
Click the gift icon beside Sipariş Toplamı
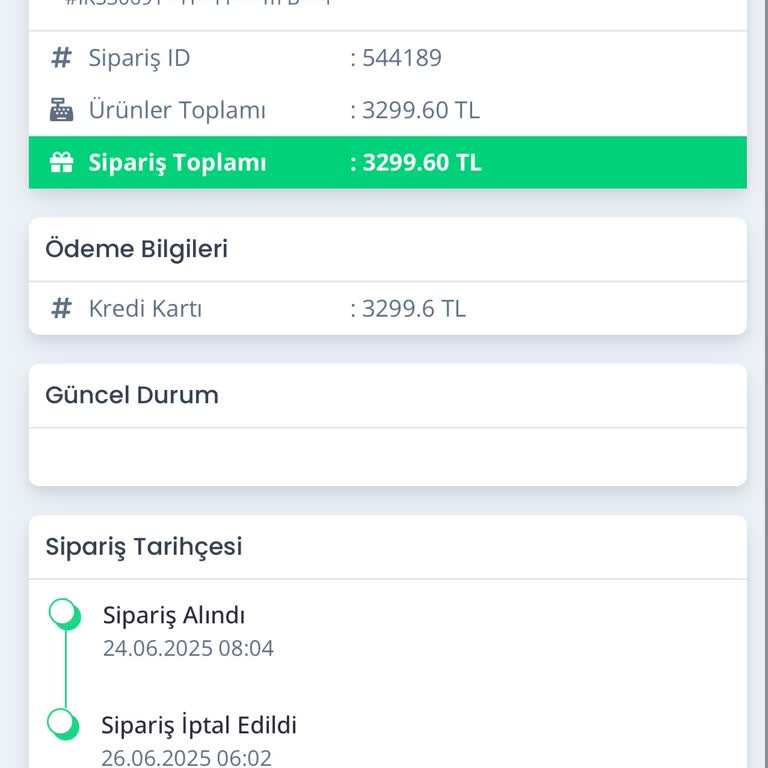[x=61, y=162]
